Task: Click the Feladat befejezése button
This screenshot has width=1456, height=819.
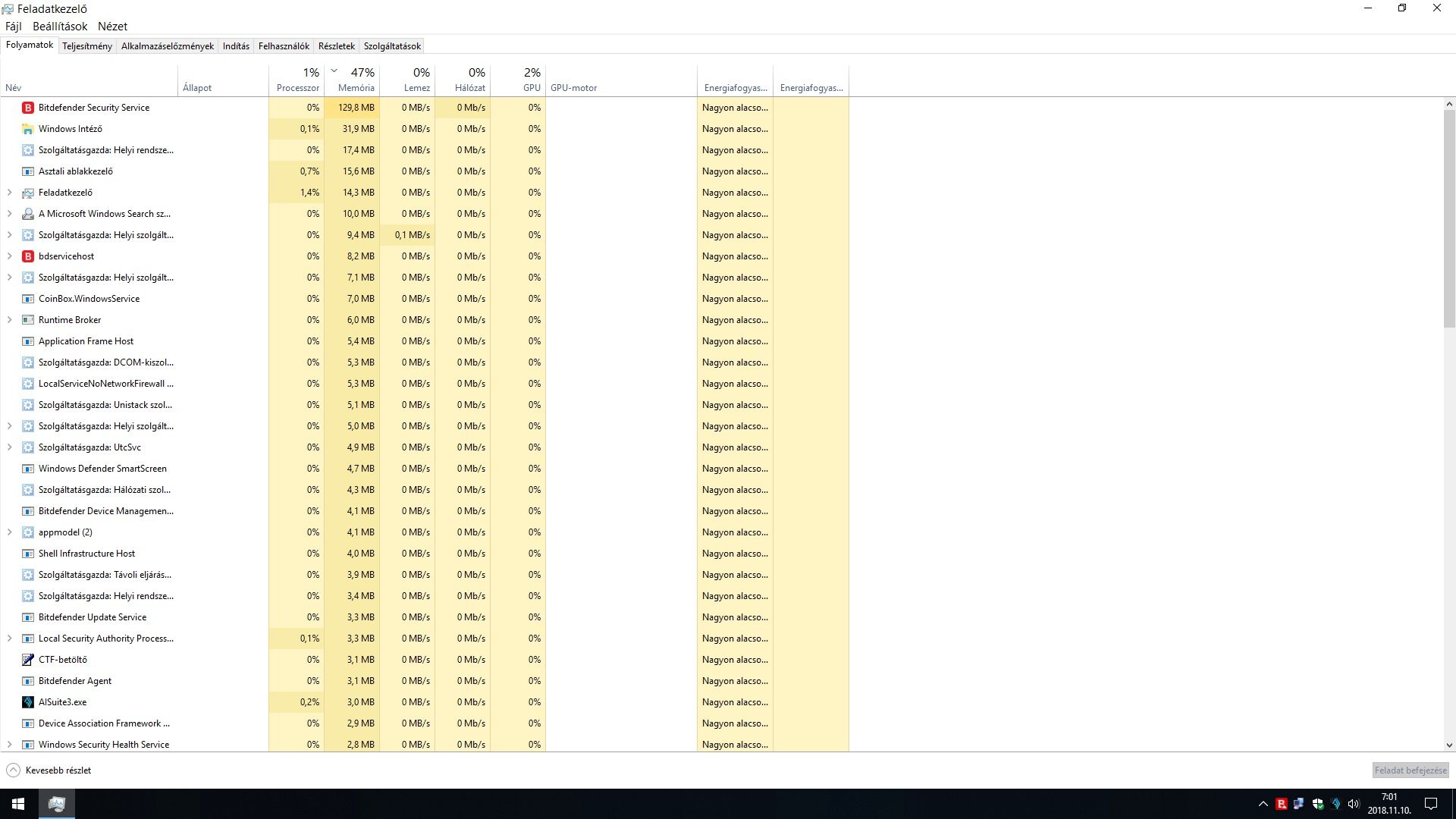Action: [x=1410, y=770]
